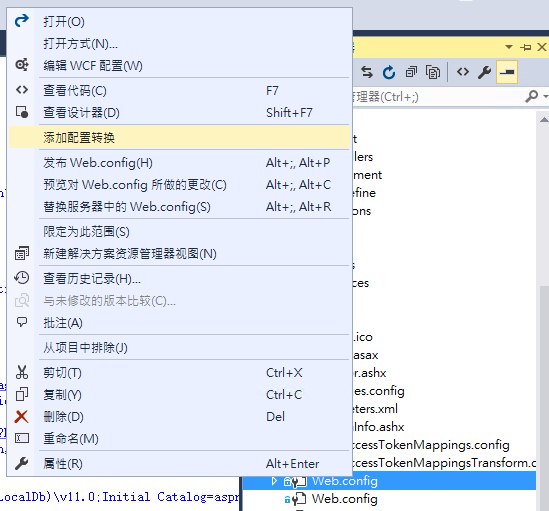Select 属性(R) text entry
The height and width of the screenshot is (511, 549).
(63, 464)
